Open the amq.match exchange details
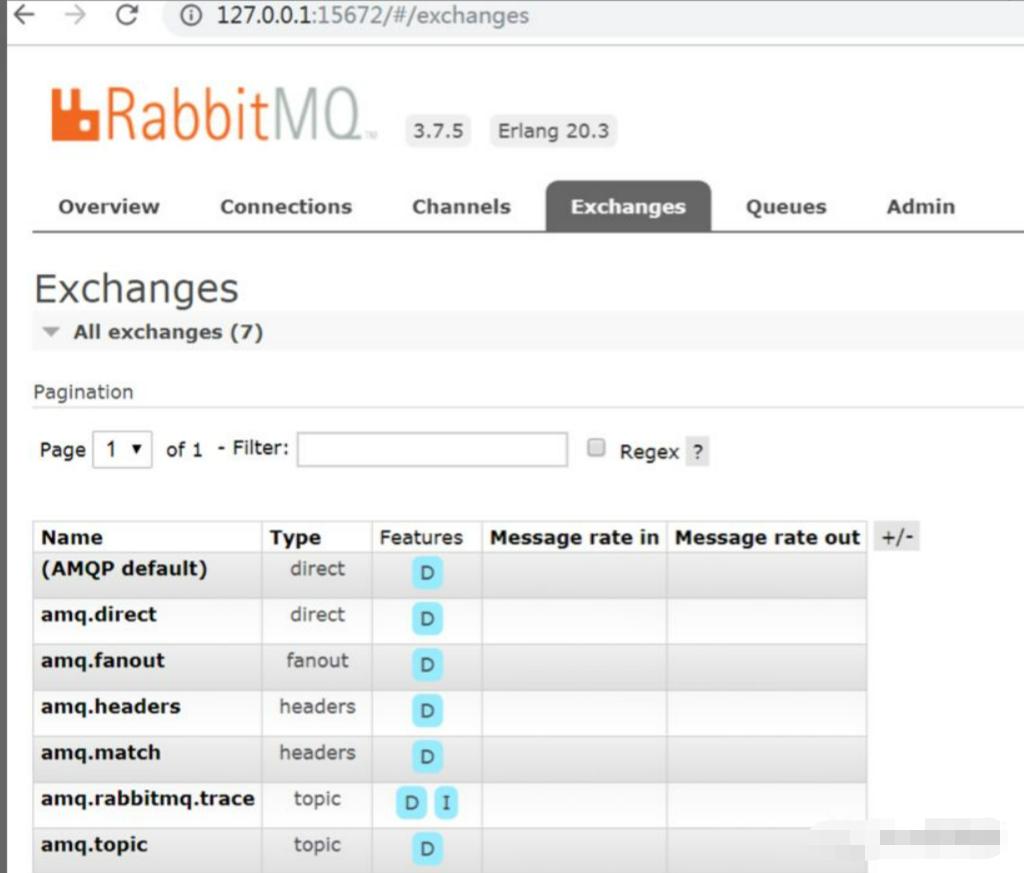1024x873 pixels. pos(99,753)
